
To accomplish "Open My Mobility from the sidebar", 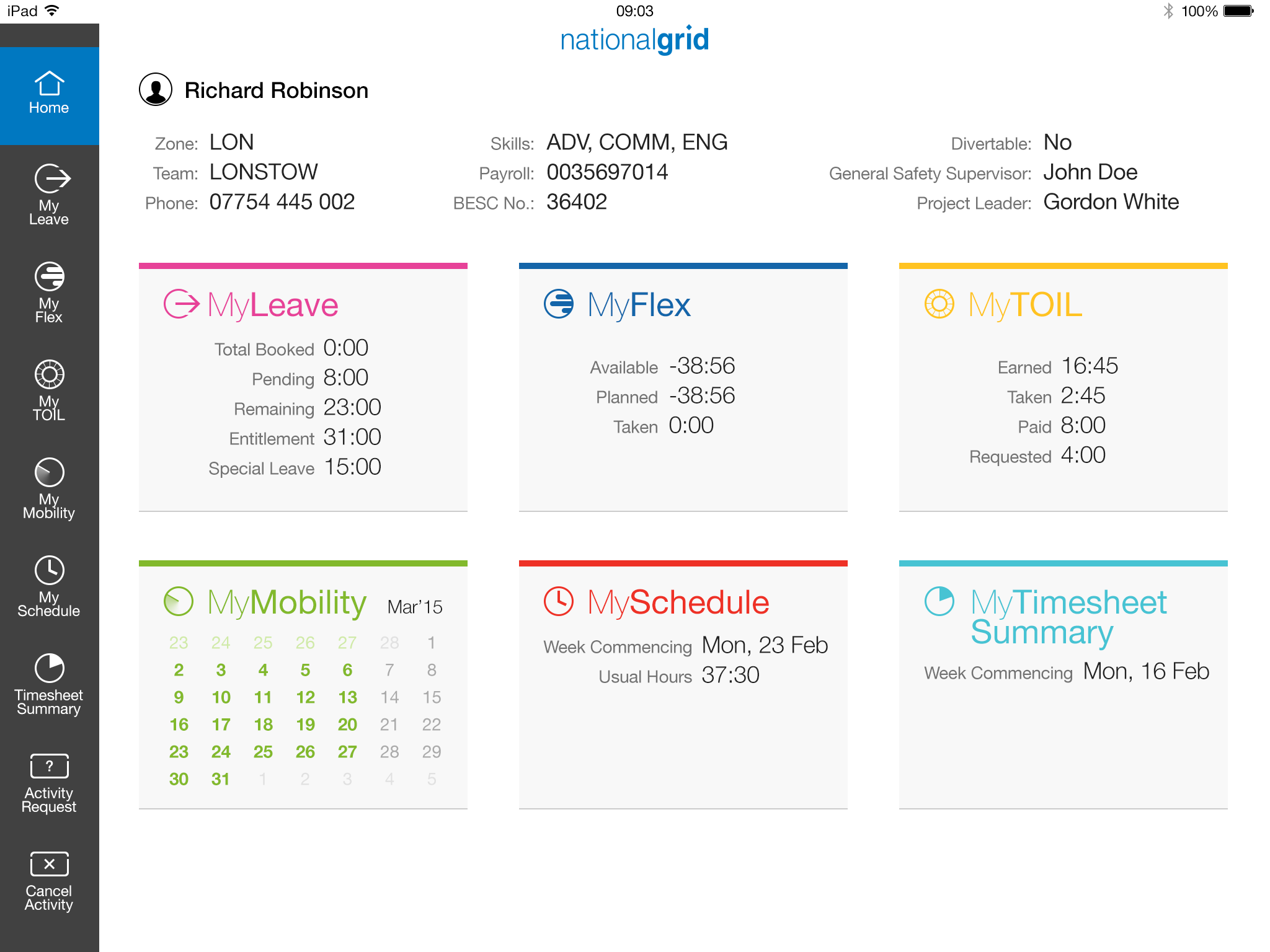I will [49, 488].
